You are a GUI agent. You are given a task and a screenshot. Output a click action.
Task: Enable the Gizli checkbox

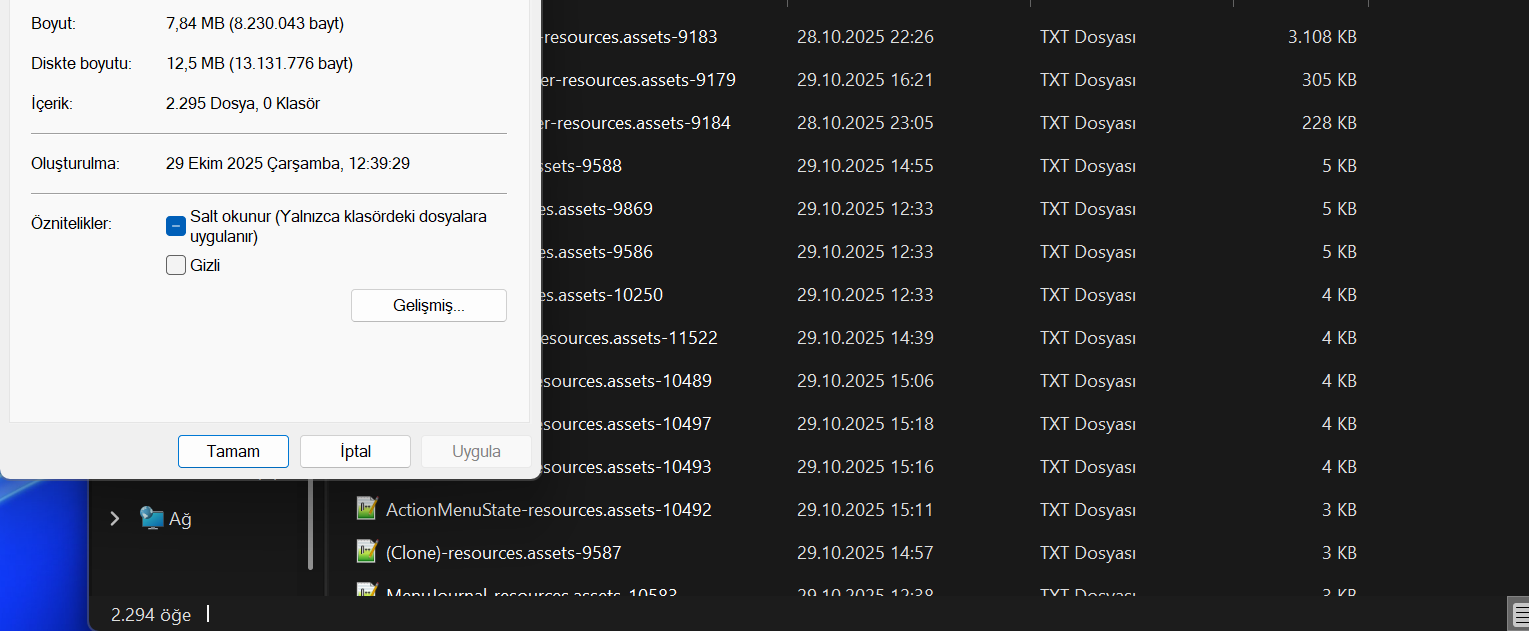pyautogui.click(x=176, y=265)
